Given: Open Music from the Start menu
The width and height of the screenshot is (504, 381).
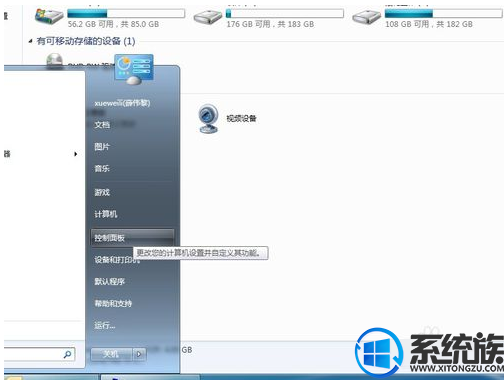Looking at the screenshot, I should click(102, 168).
